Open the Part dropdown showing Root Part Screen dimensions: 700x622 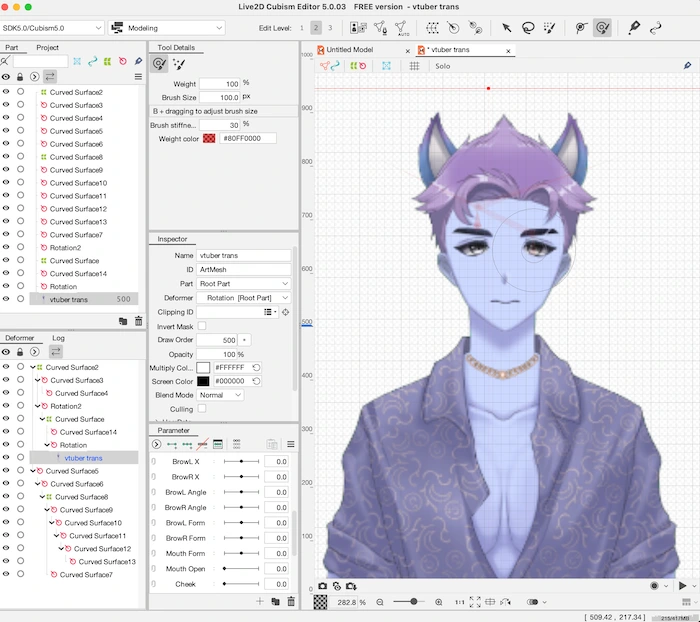[243, 284]
